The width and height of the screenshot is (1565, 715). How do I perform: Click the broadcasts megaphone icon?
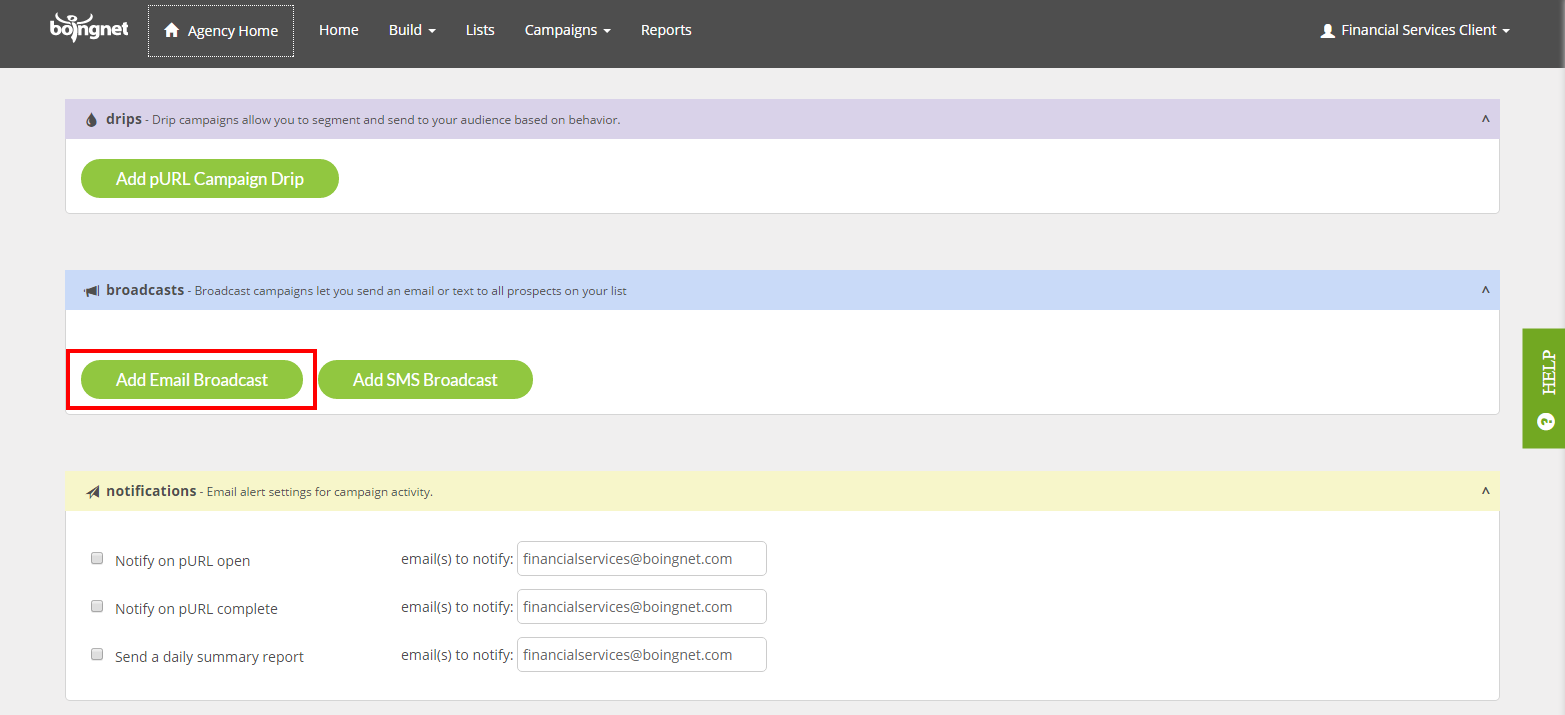[91, 291]
